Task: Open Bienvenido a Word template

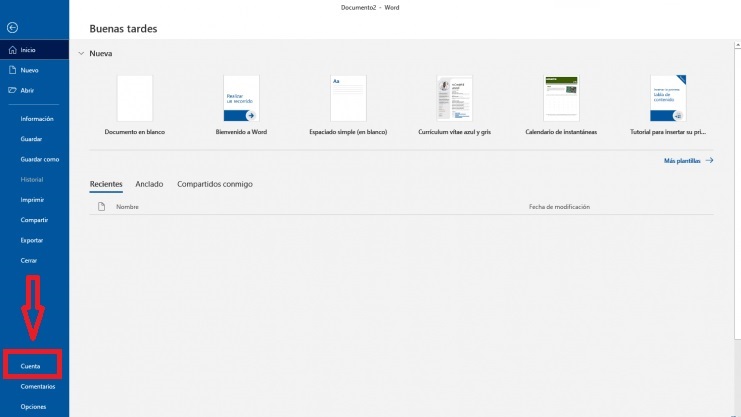Action: click(241, 98)
